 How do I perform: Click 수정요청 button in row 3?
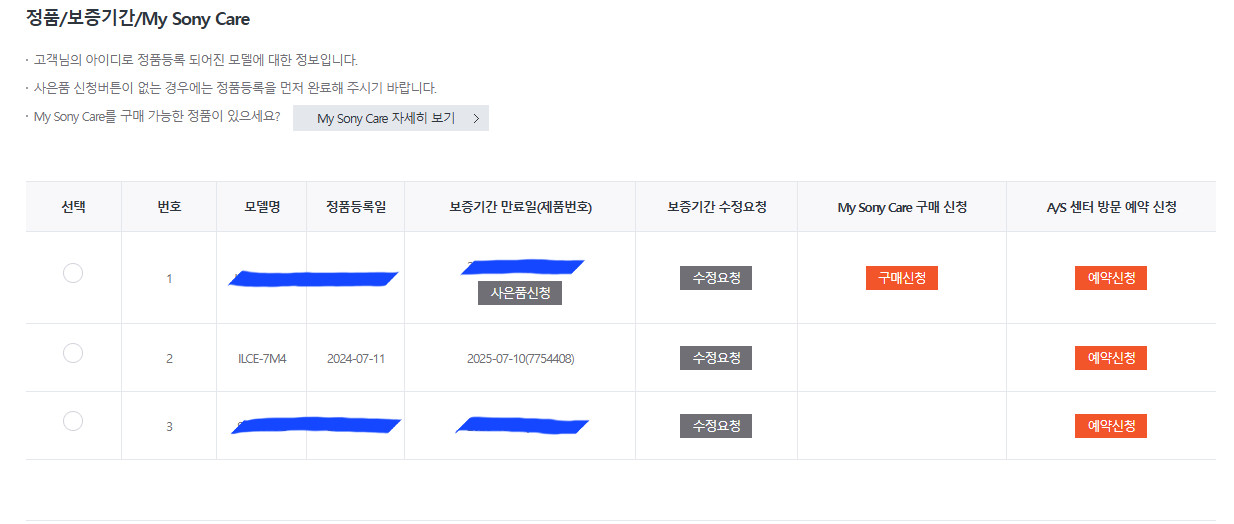coord(716,426)
